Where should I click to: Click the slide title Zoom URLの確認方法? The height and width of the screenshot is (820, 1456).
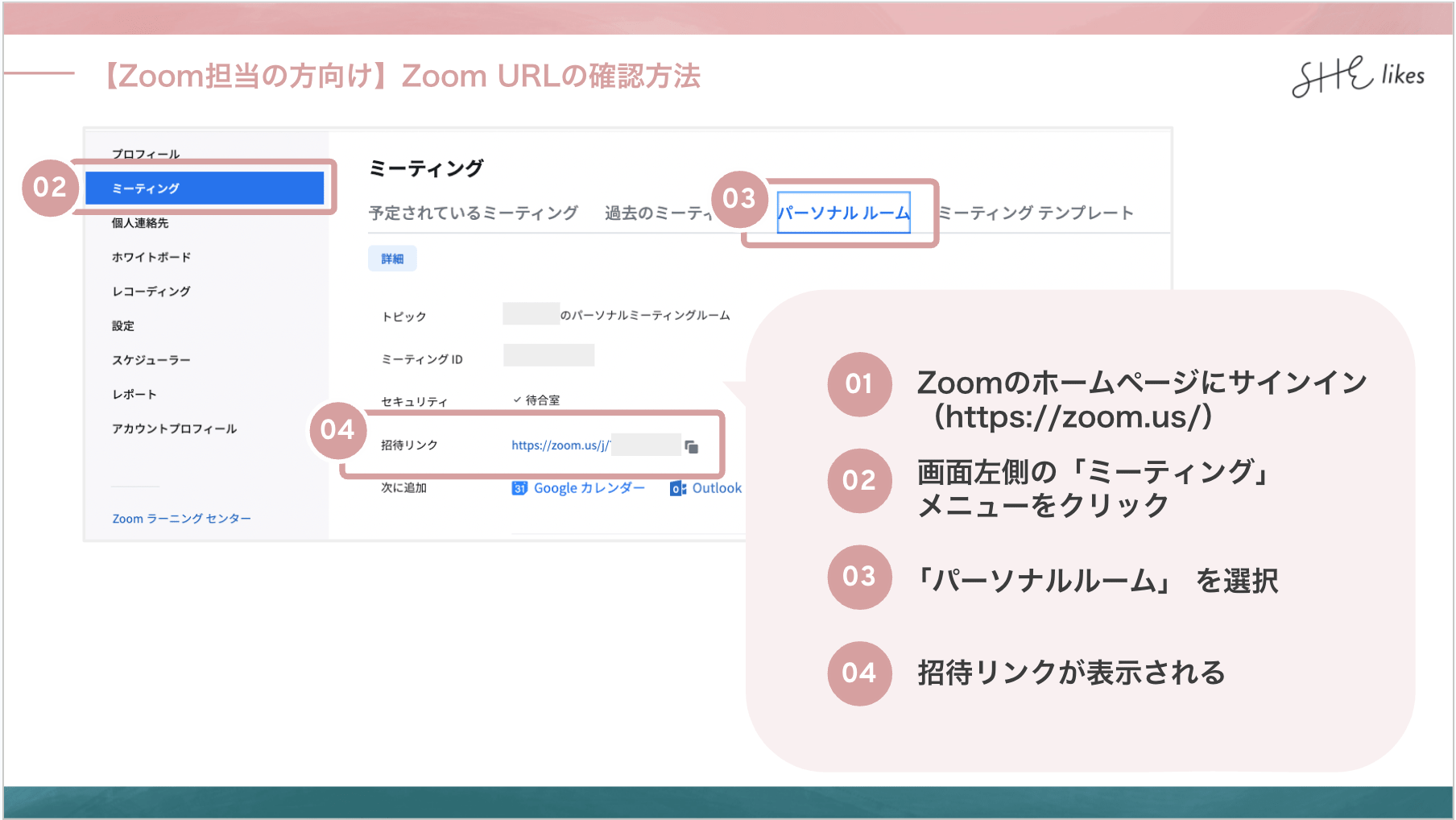[x=551, y=77]
